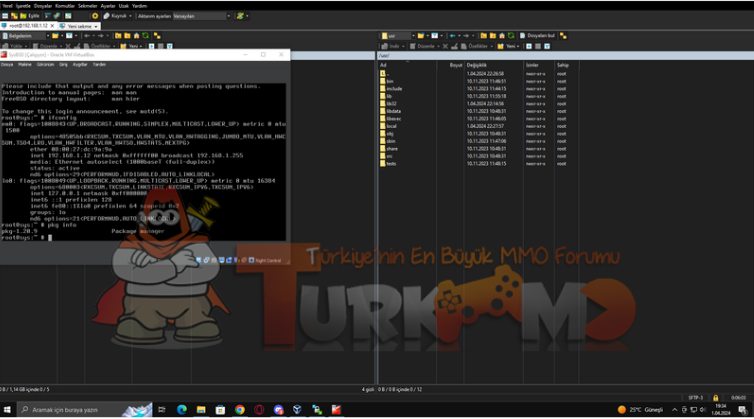Click the local panel home directory icon
The width and height of the screenshot is (754, 419).
click(x=137, y=36)
